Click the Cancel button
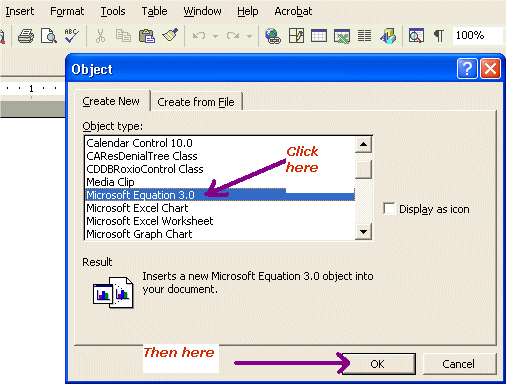506x386 pixels. pos(459,364)
